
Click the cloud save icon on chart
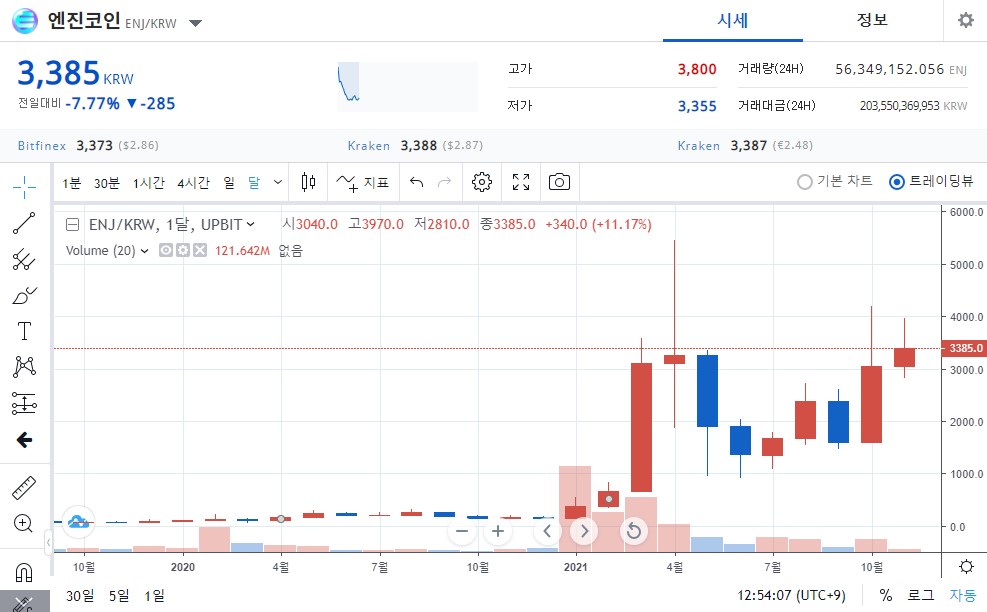[x=78, y=521]
